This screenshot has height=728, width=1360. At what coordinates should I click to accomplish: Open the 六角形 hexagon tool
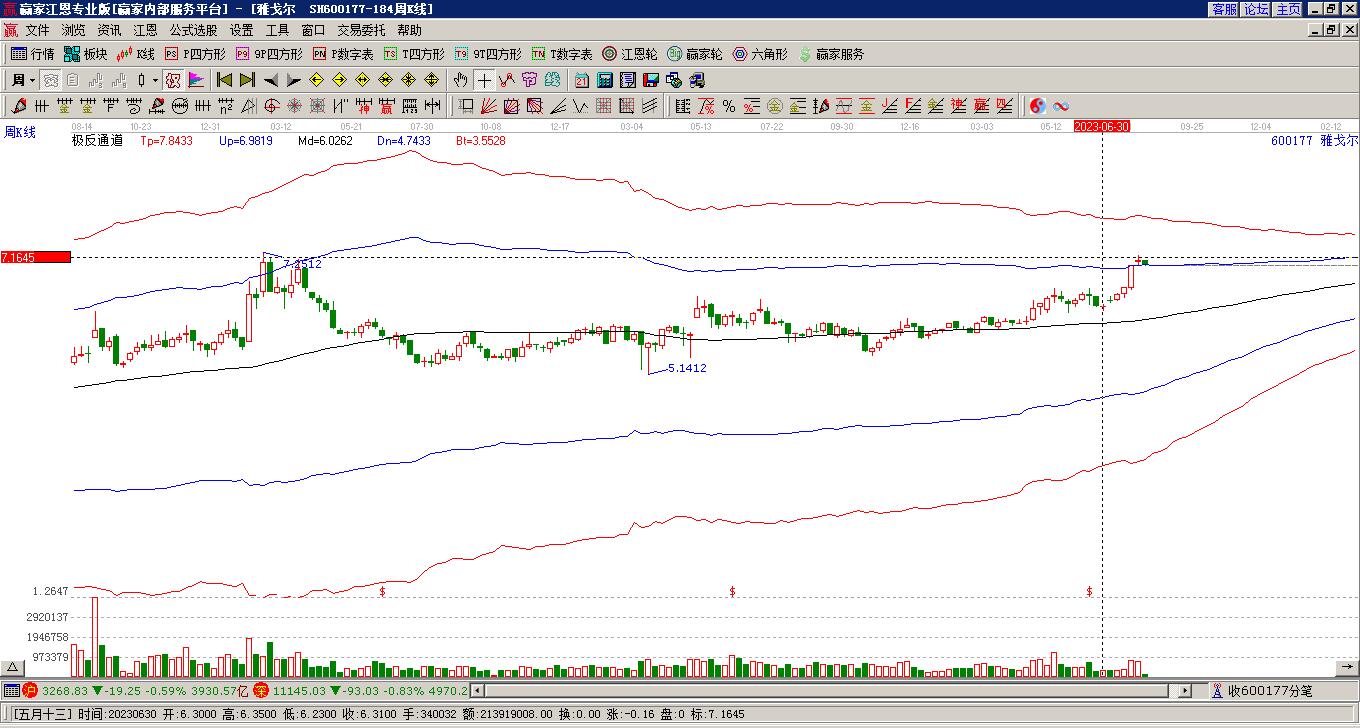760,54
